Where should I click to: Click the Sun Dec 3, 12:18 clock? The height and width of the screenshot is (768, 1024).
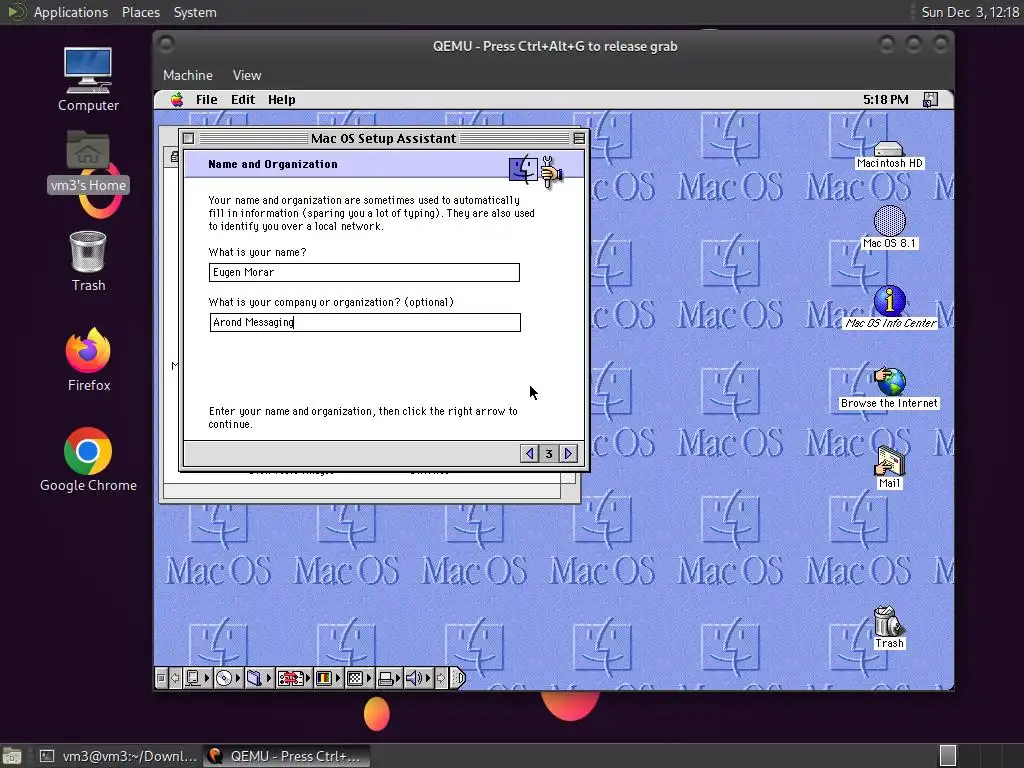[970, 12]
